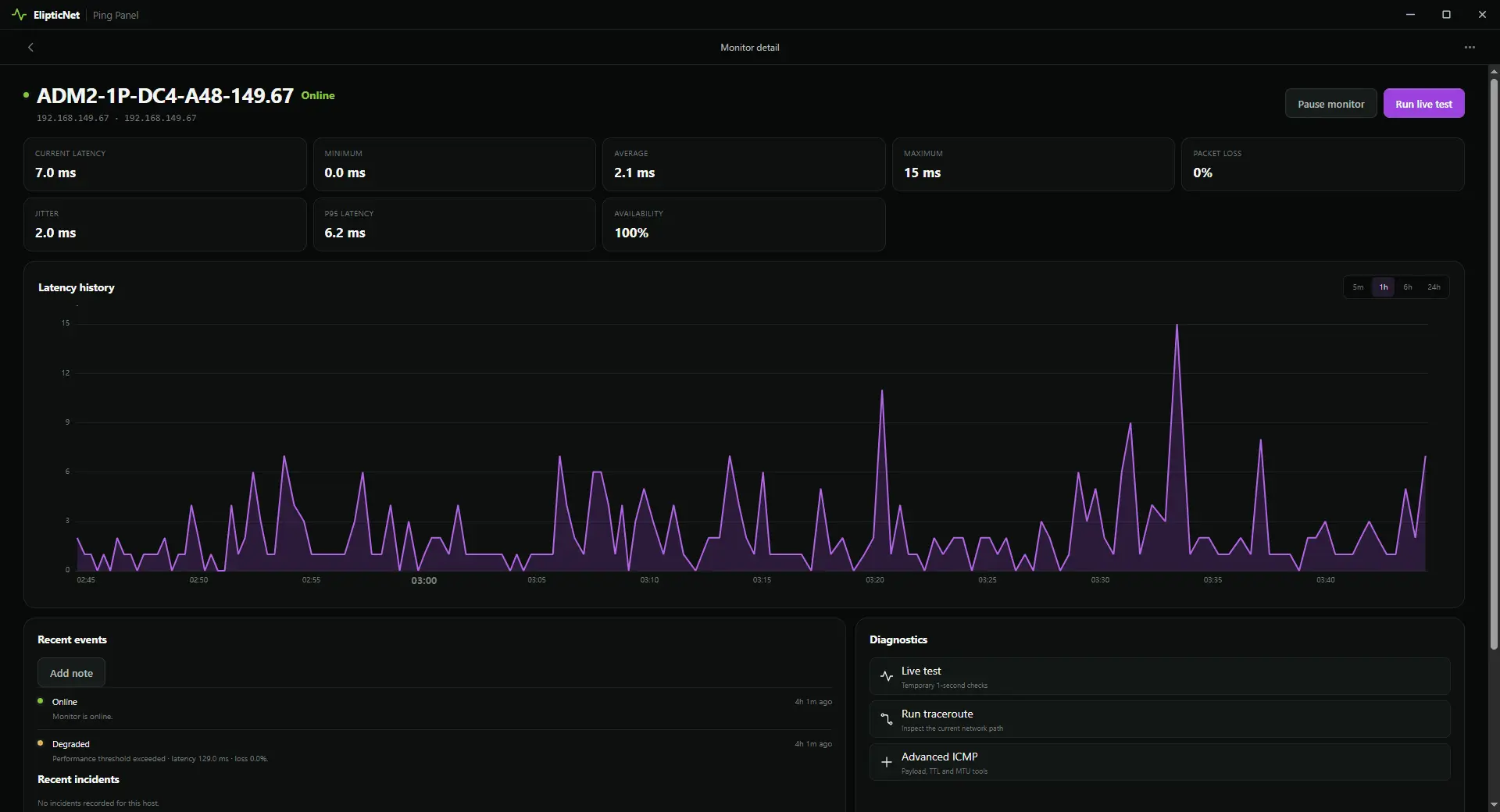Open the Live test diagnostic row

click(1159, 677)
